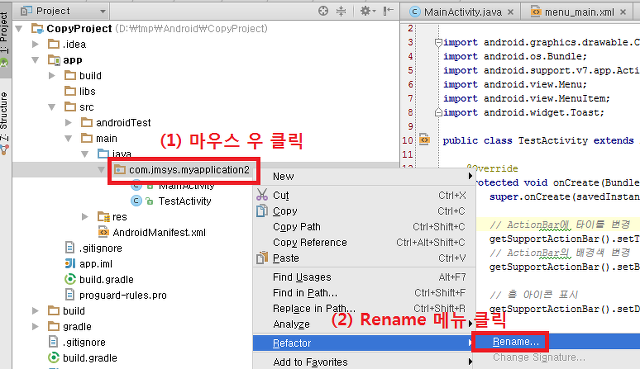Open the New submenu

click(364, 177)
